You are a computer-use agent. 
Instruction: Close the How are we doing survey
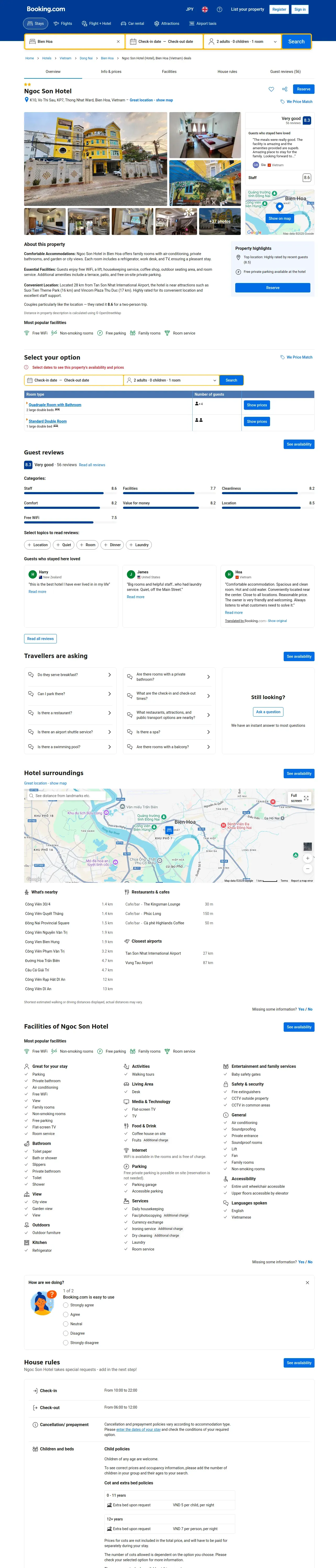pos(307,1283)
